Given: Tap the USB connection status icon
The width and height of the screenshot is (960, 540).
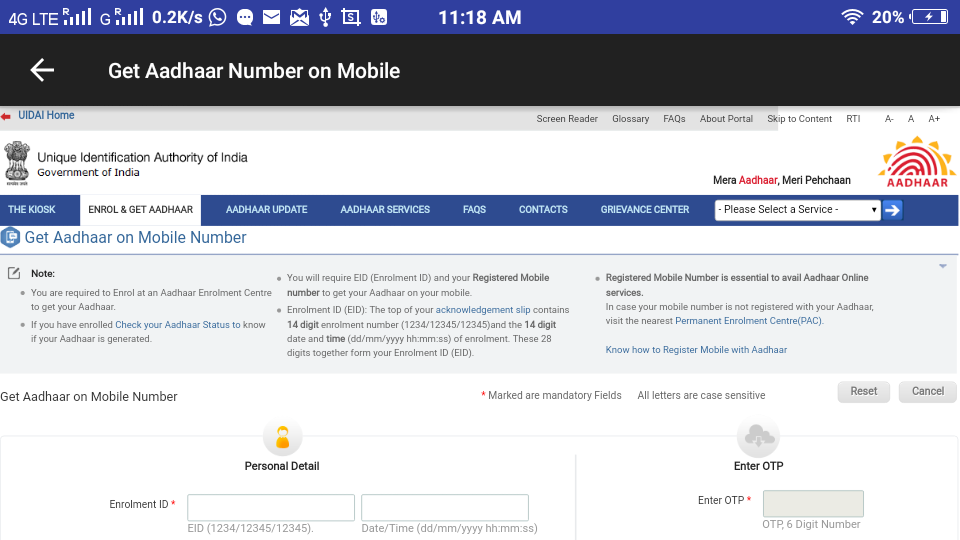Looking at the screenshot, I should click(x=325, y=17).
